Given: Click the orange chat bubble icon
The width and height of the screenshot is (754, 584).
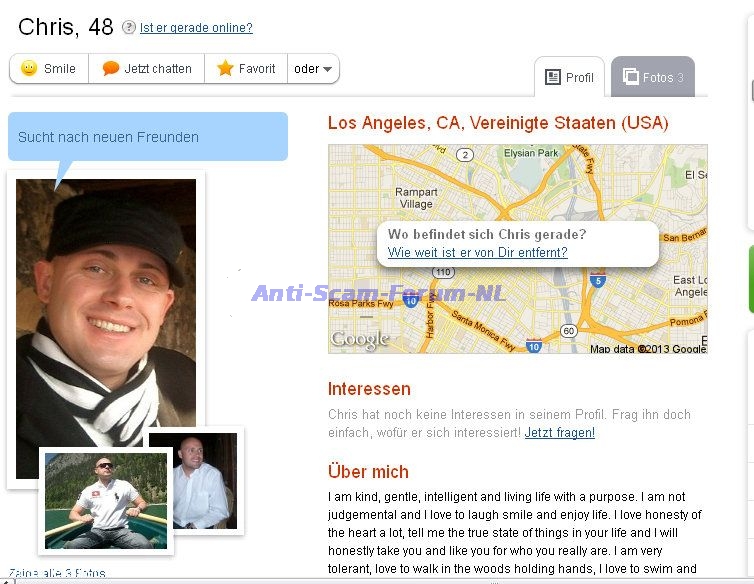Looking at the screenshot, I should 111,69.
